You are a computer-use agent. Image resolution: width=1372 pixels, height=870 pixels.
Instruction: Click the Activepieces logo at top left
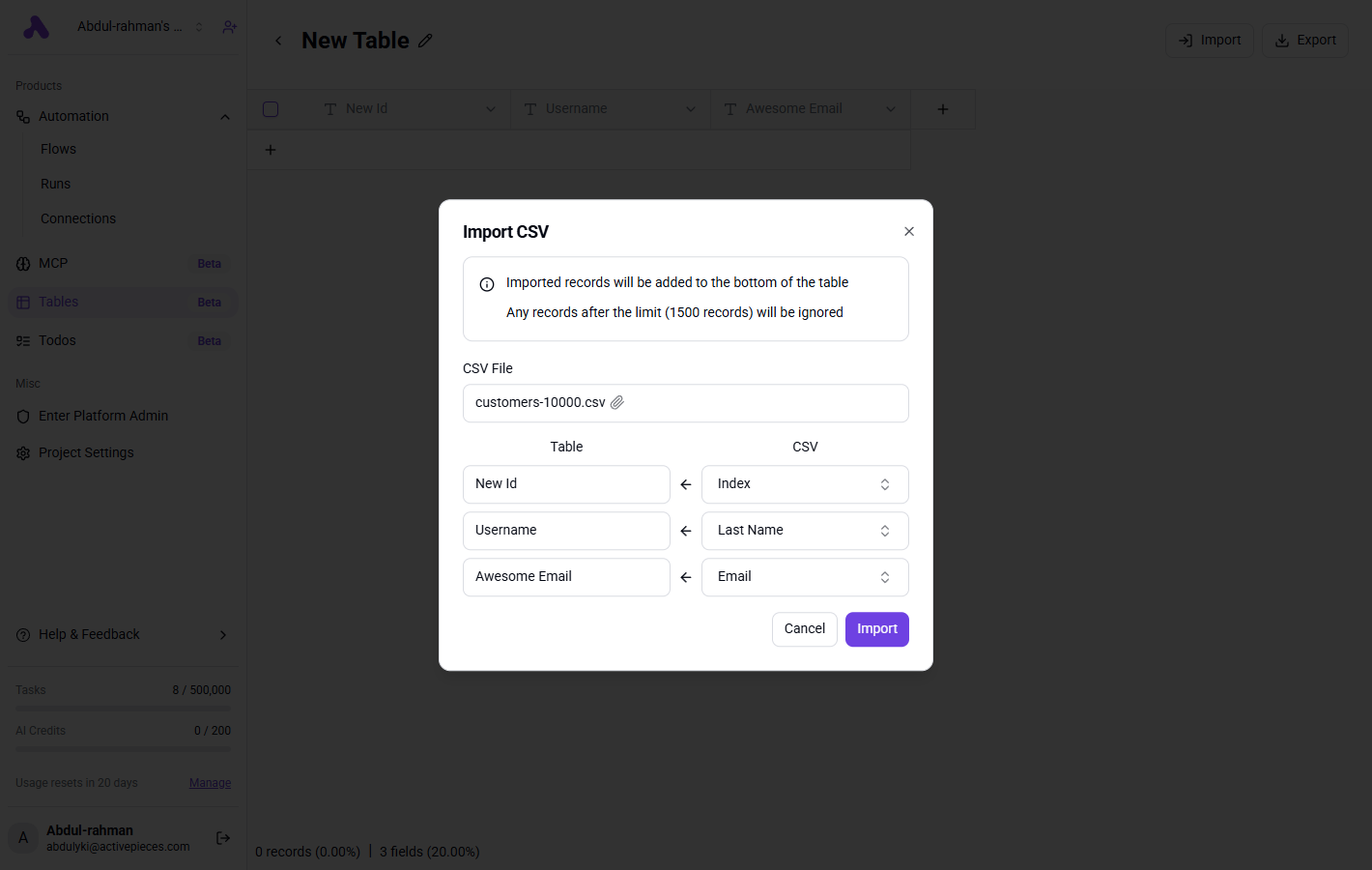(x=36, y=27)
